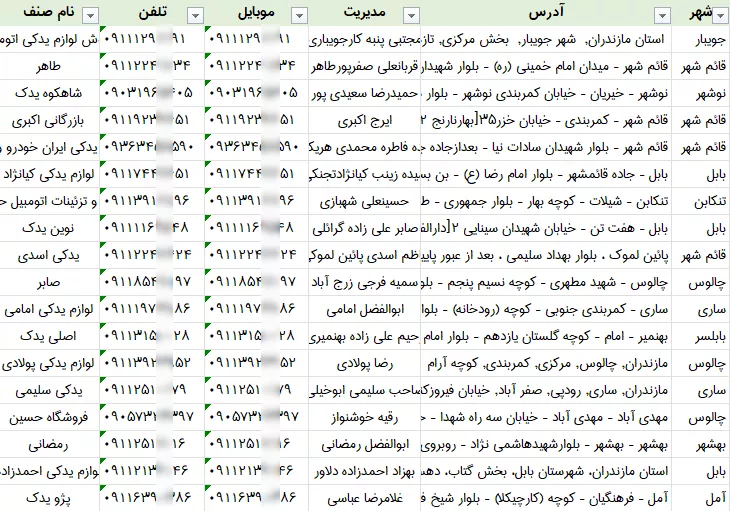
Task: Select manager cell ایرج اکبری
Action: pyautogui.click(x=365, y=121)
